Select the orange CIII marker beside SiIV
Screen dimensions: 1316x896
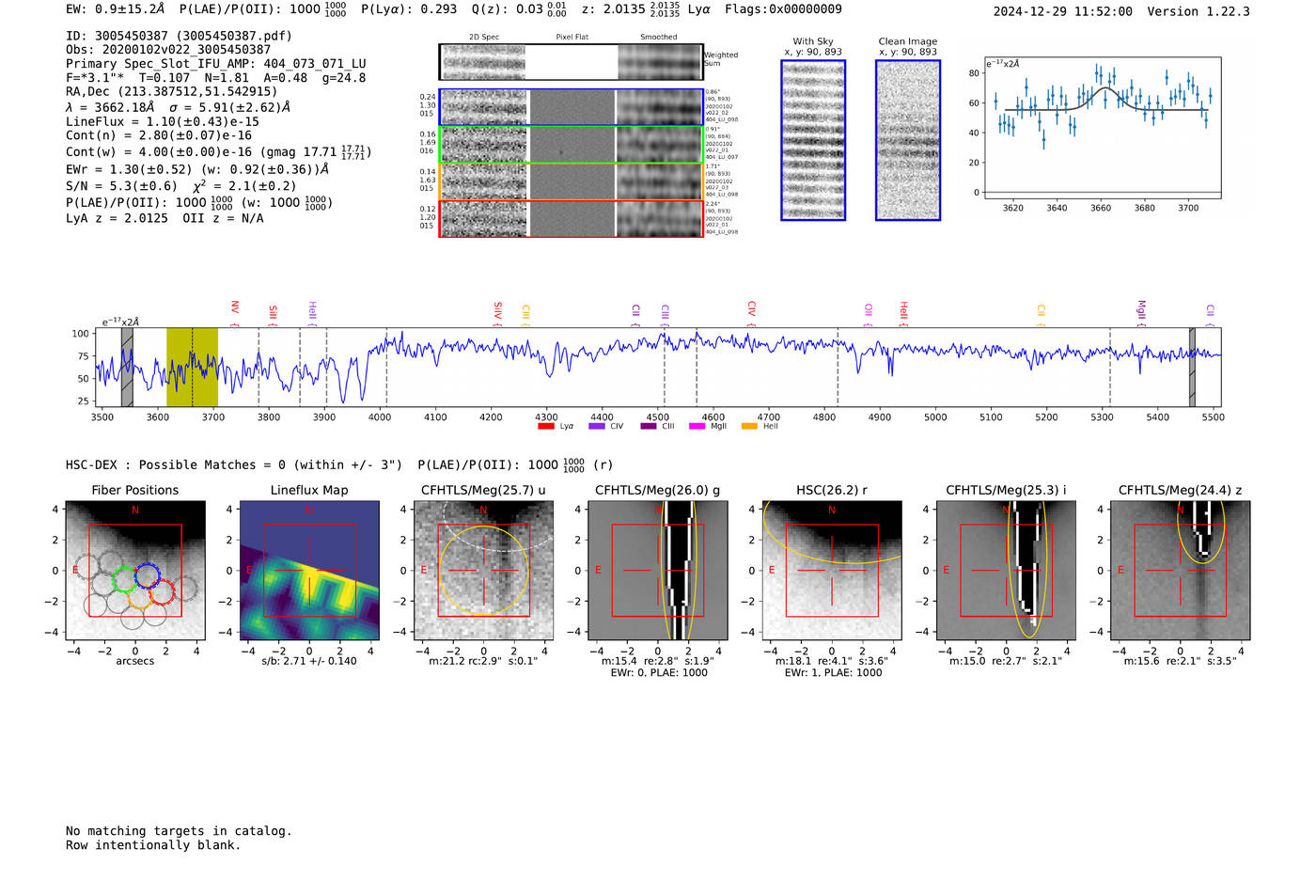click(525, 312)
